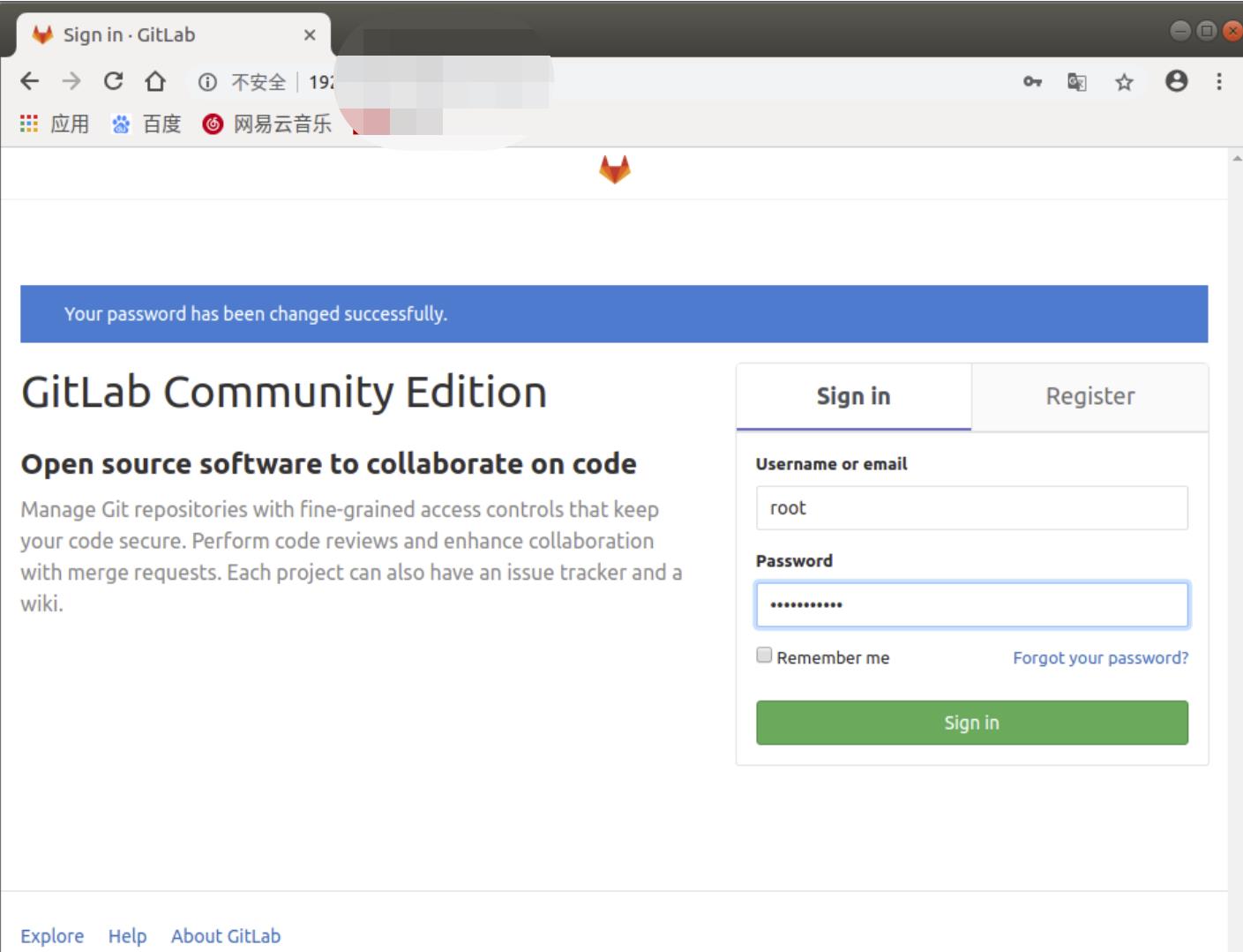Click the GitLab Community Edition heading
This screenshot has width=1243, height=952.
(284, 392)
